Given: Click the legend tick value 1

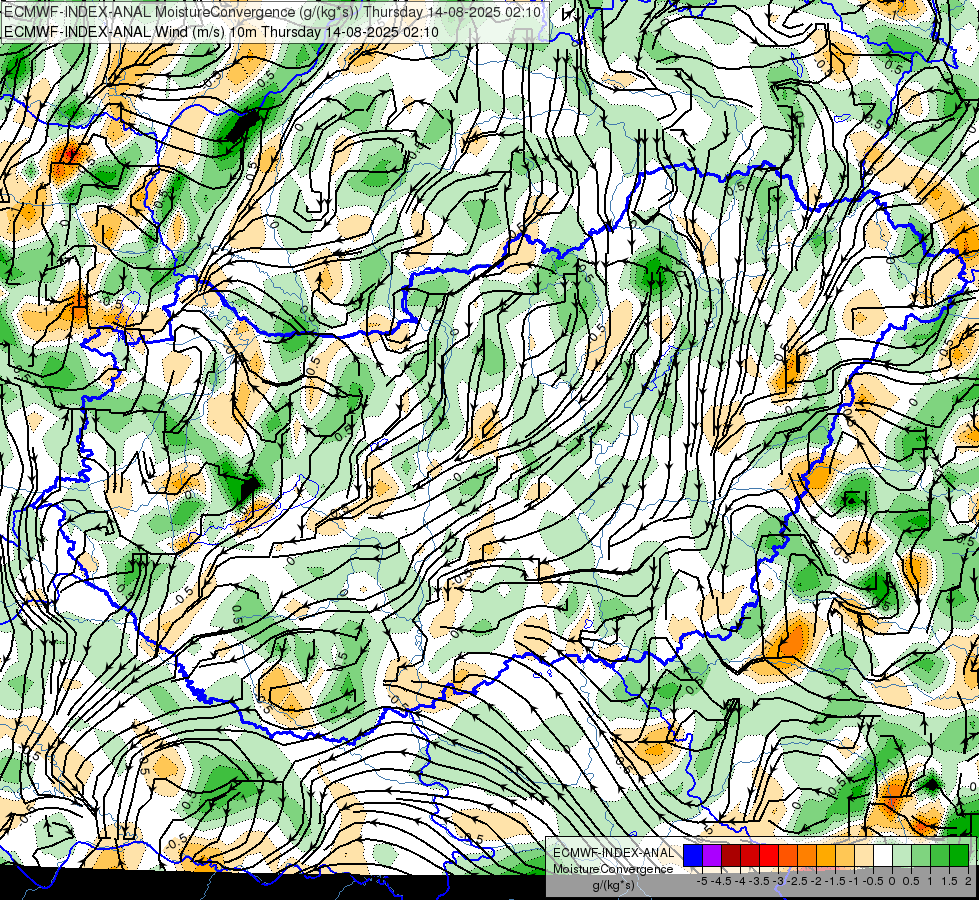Looking at the screenshot, I should [x=930, y=881].
